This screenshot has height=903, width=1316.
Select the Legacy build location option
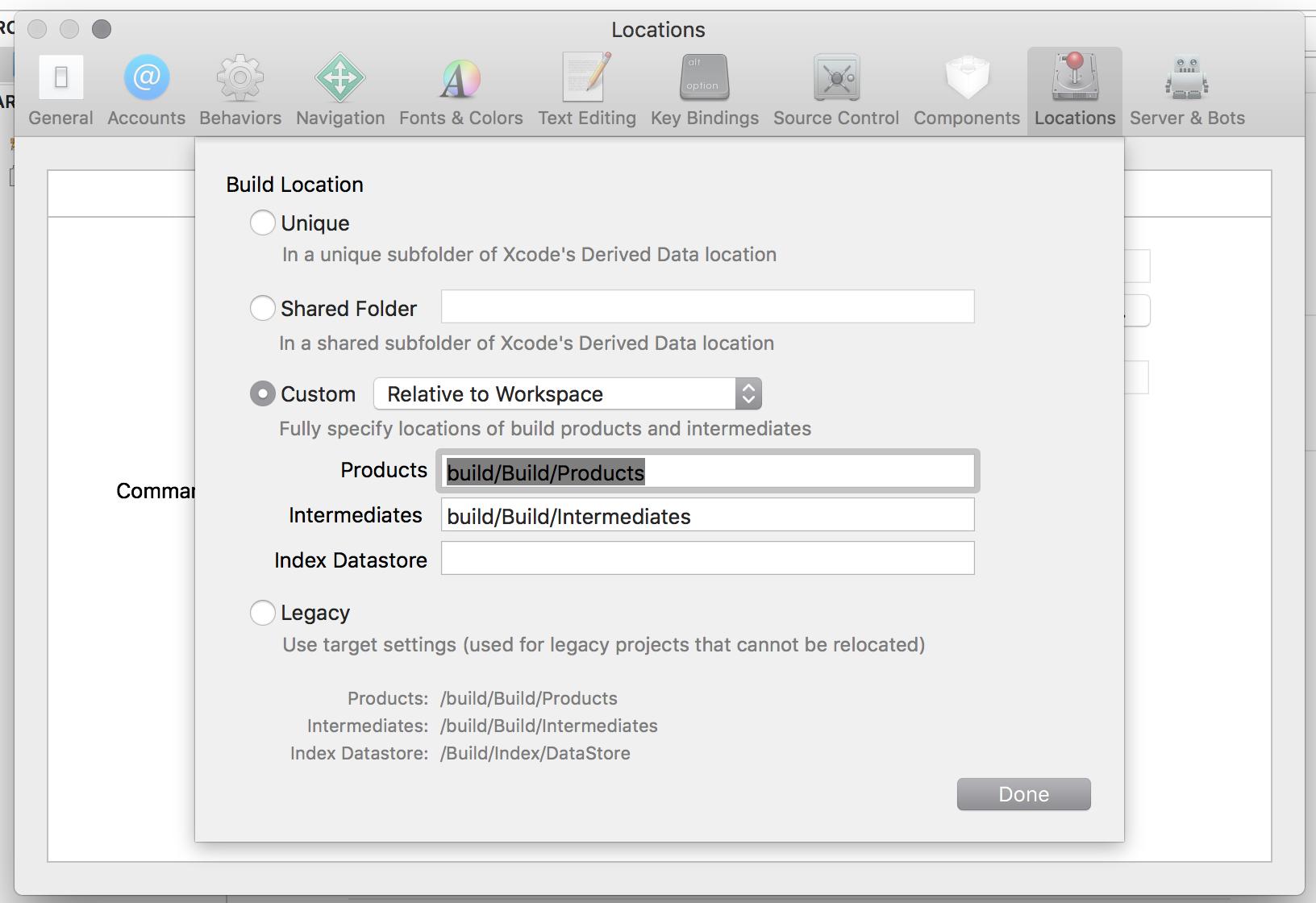263,613
